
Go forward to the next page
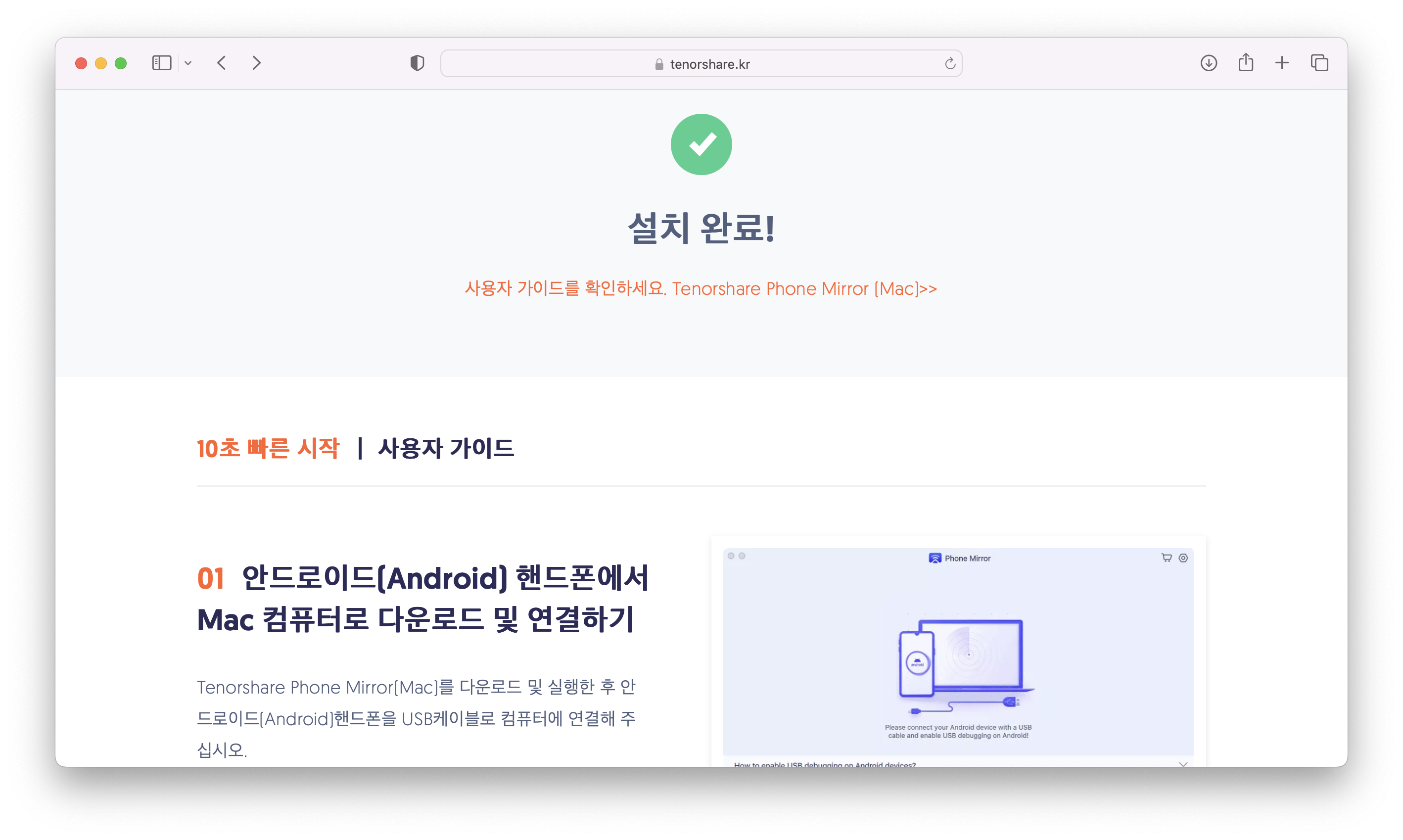pos(256,63)
